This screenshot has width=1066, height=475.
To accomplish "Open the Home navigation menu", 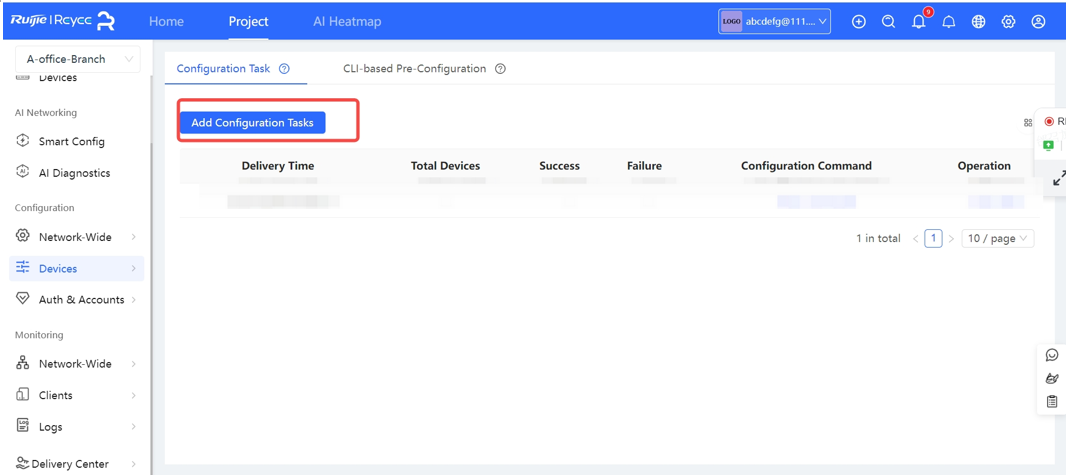I will point(166,22).
